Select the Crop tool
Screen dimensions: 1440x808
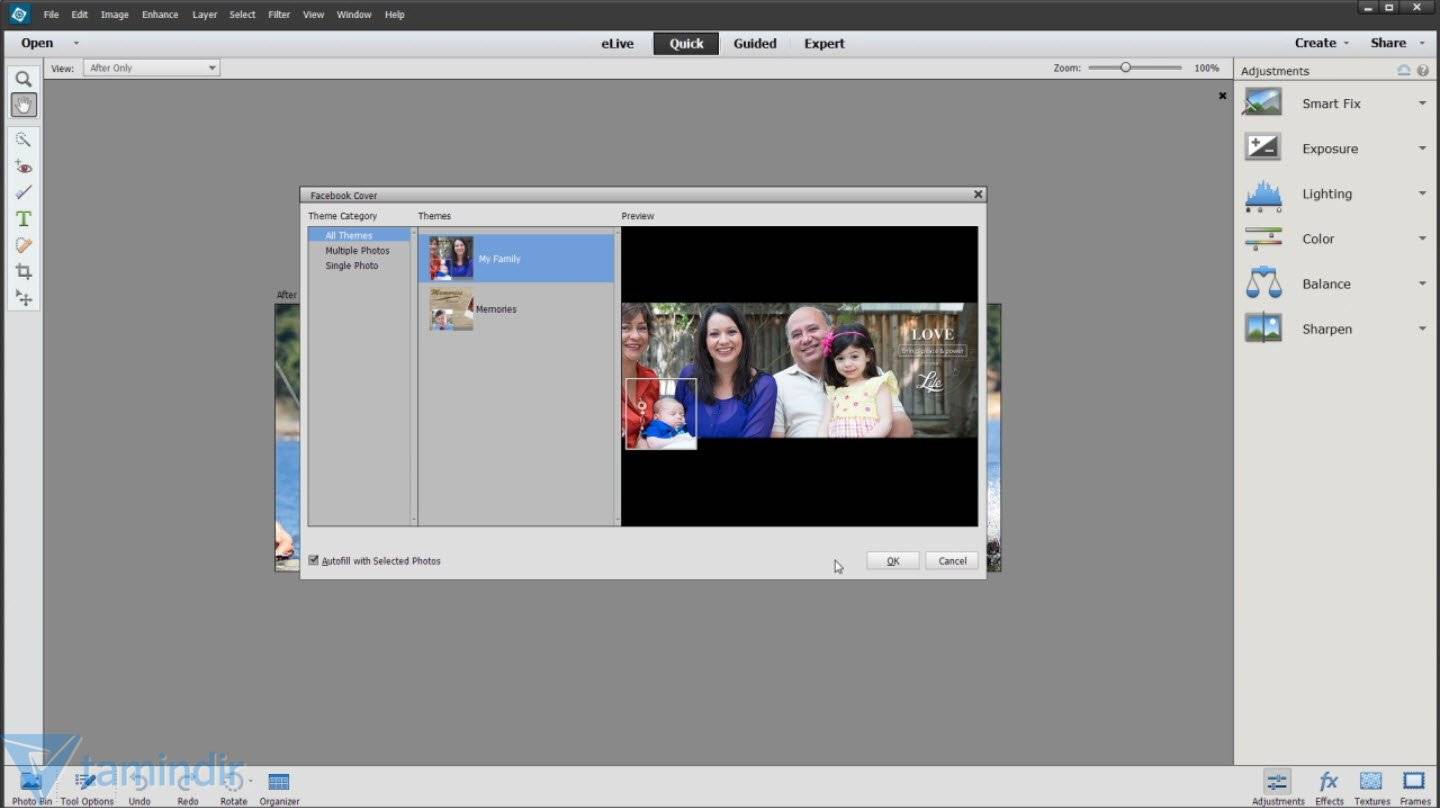[23, 272]
